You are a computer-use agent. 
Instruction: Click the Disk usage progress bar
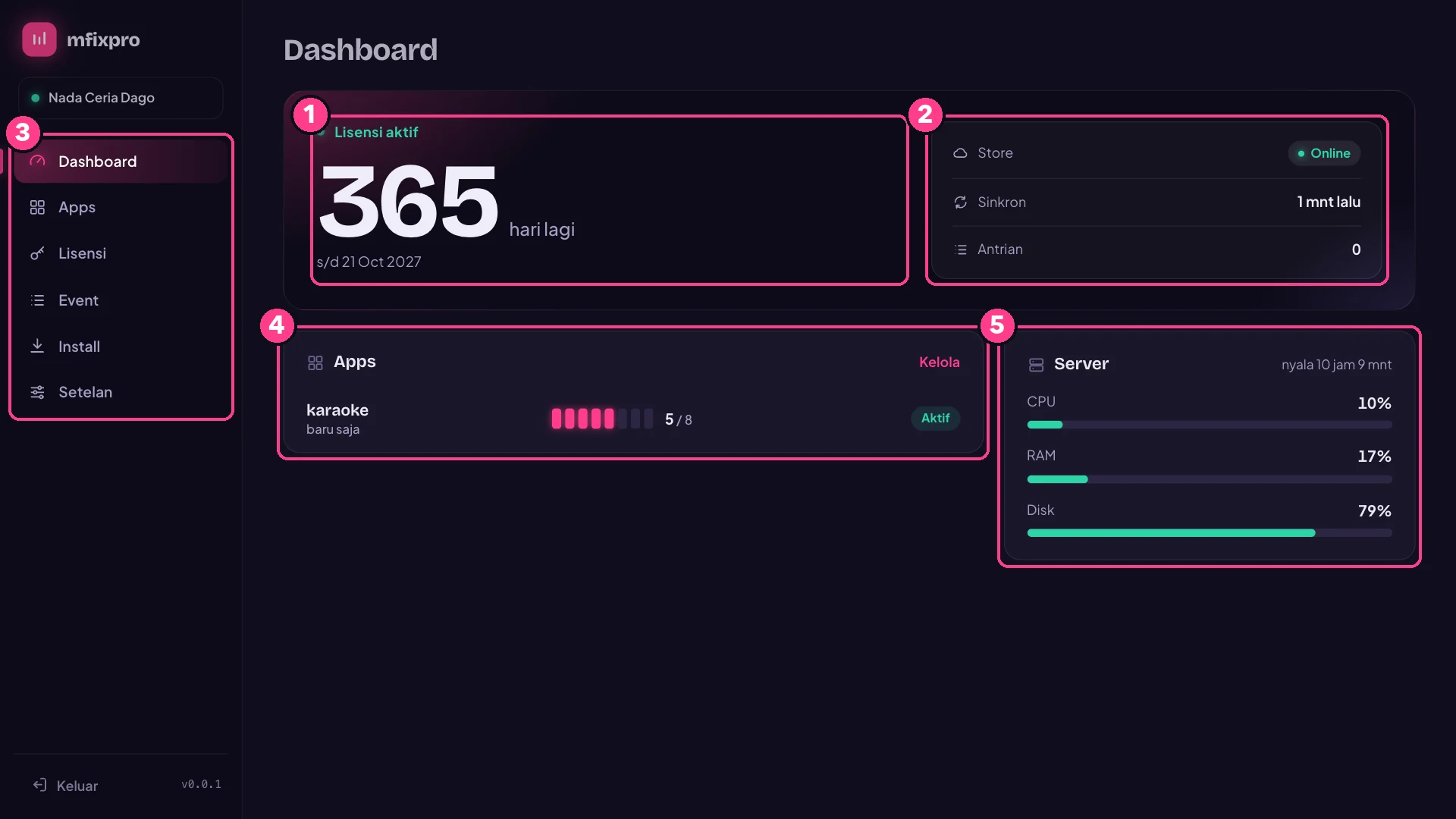click(1209, 533)
